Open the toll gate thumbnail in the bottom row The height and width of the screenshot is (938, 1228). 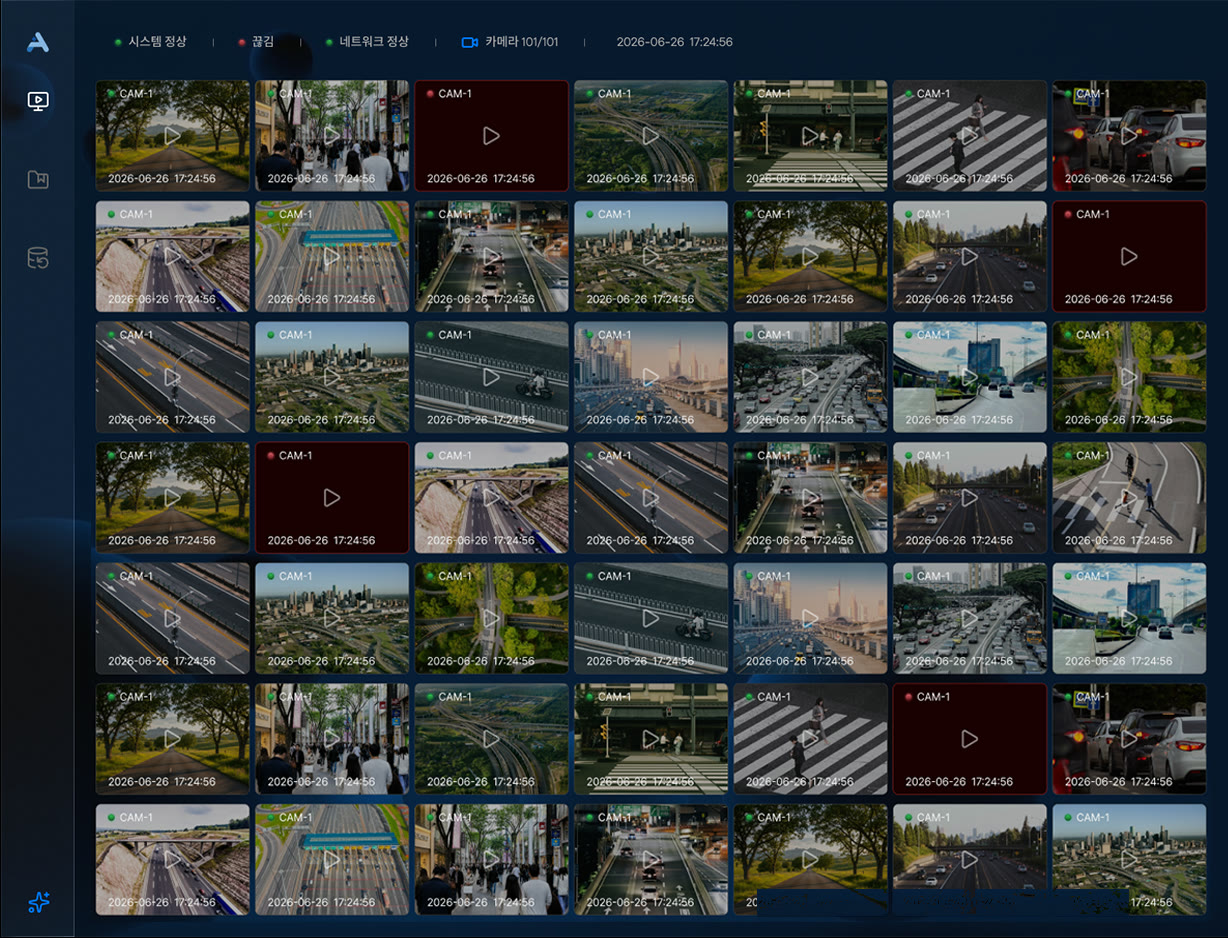pyautogui.click(x=332, y=859)
